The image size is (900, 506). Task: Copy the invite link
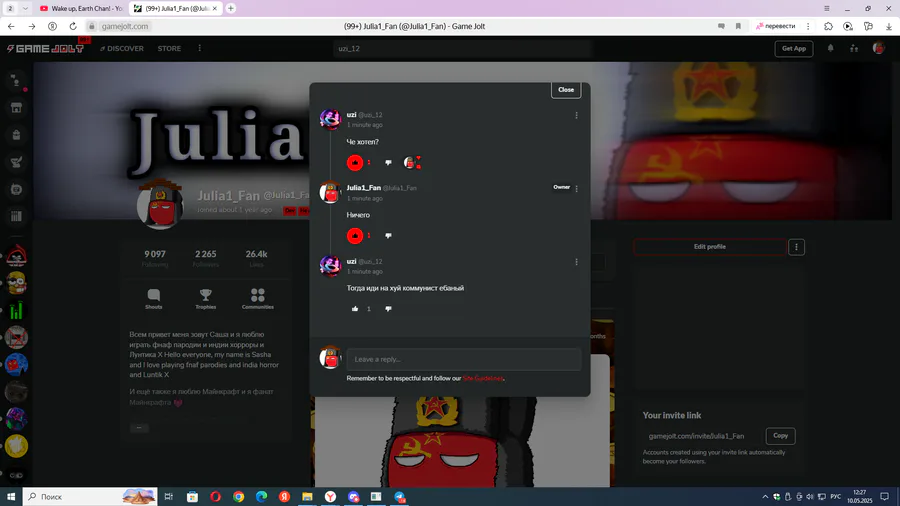click(780, 435)
